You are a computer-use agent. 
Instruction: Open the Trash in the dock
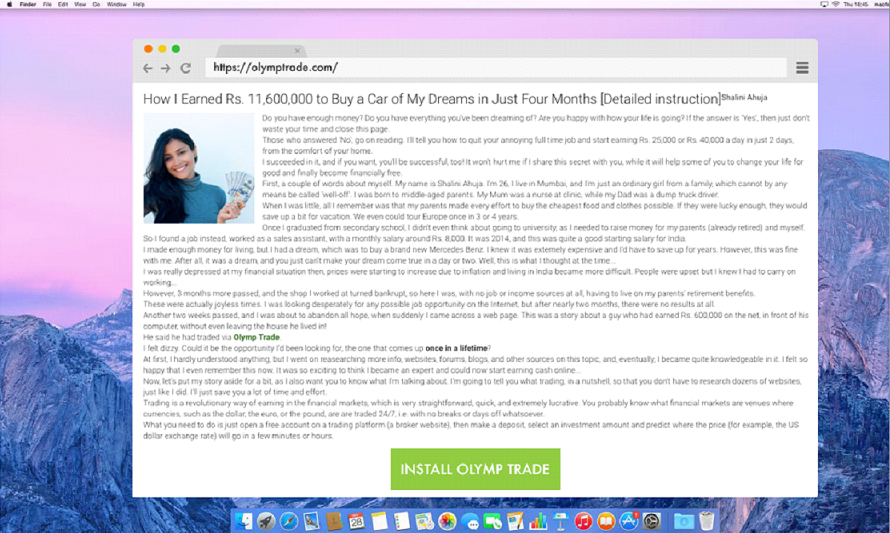click(x=707, y=521)
